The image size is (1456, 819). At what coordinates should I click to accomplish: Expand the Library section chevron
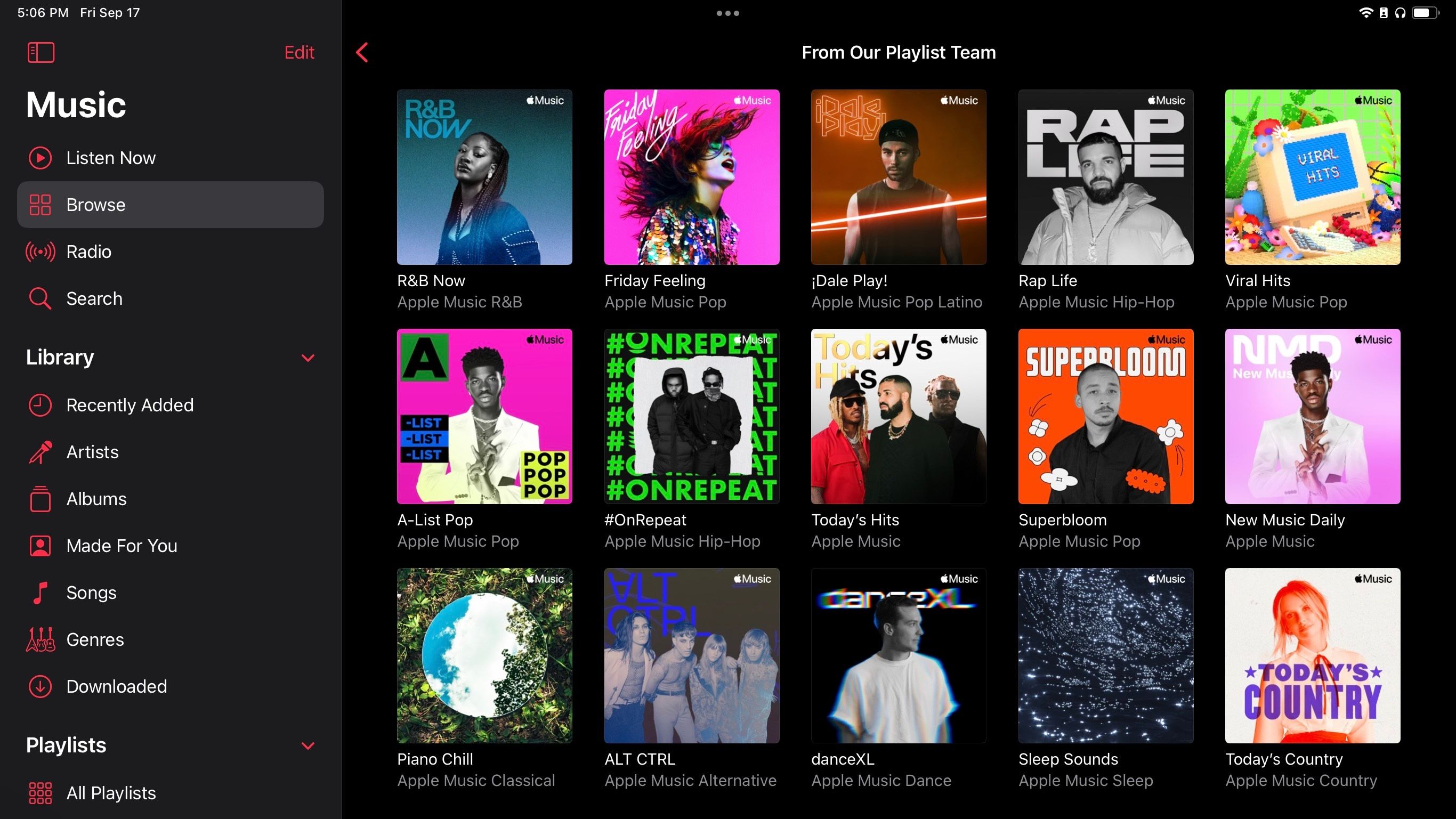pos(308,357)
